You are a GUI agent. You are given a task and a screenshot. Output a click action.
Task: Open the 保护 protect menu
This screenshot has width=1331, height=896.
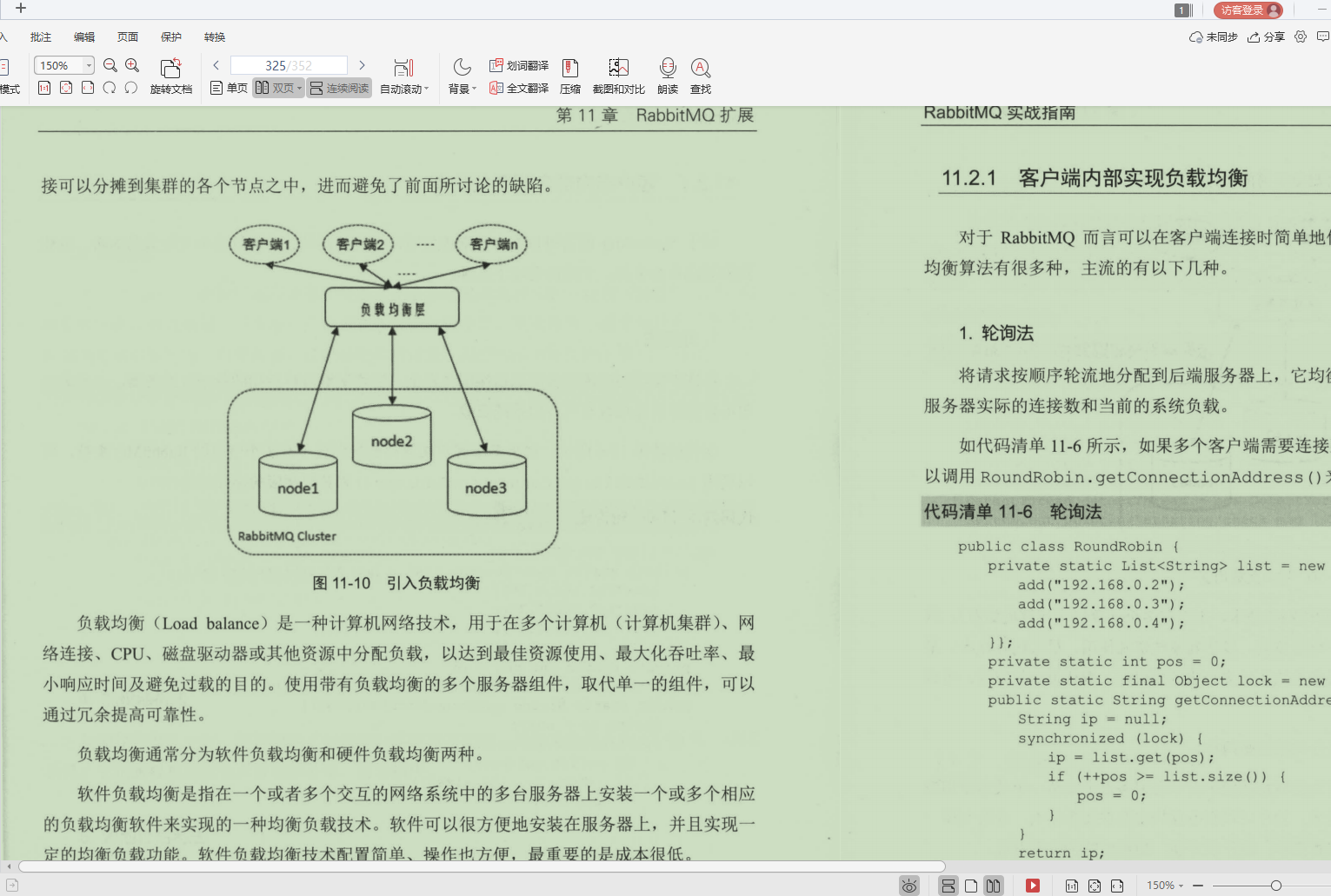[171, 37]
